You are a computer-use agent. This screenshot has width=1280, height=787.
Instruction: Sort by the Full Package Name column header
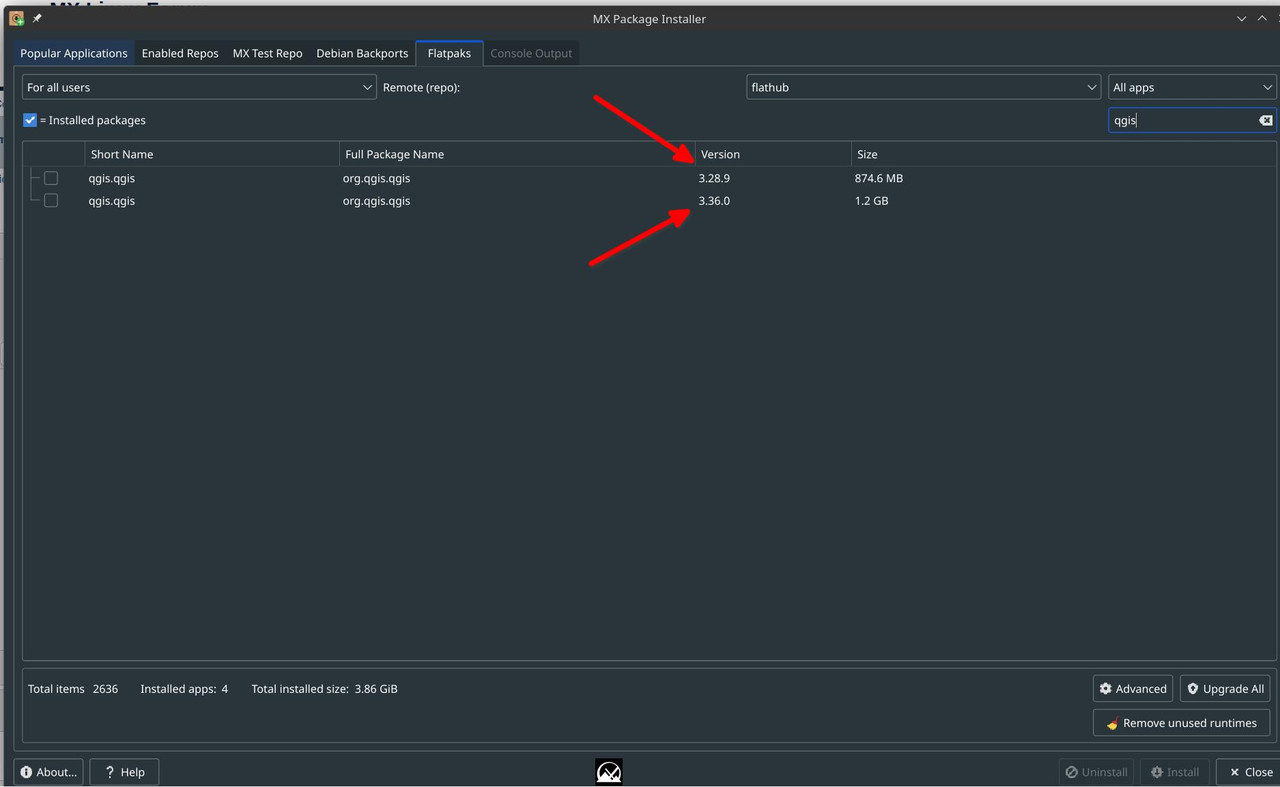tap(517, 154)
